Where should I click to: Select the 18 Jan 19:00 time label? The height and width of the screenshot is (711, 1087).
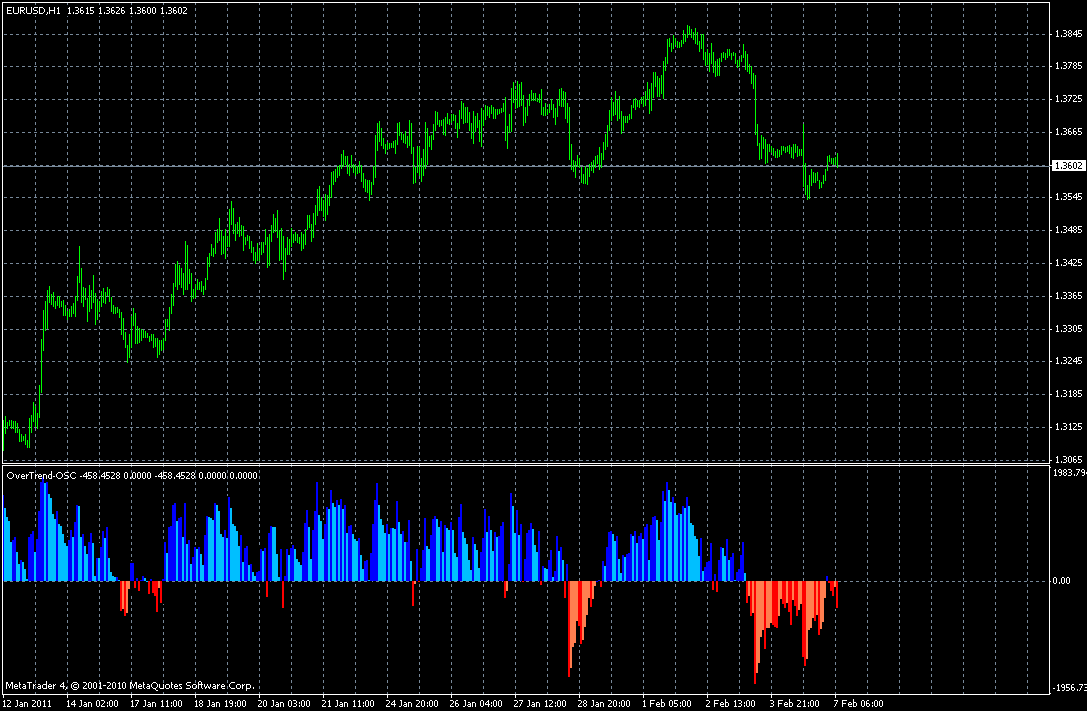pyautogui.click(x=220, y=703)
